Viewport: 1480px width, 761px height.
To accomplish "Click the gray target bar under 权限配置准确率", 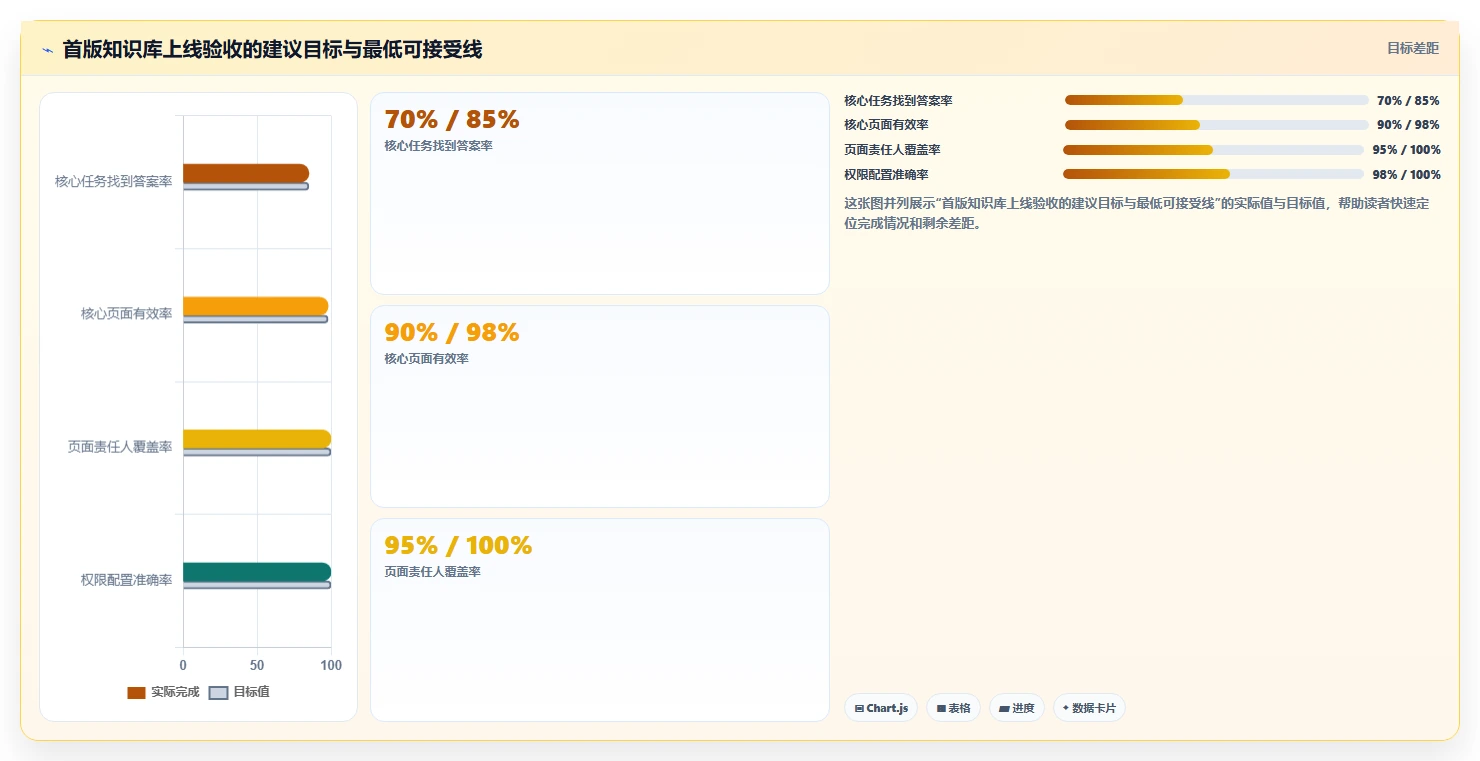I will 257,585.
